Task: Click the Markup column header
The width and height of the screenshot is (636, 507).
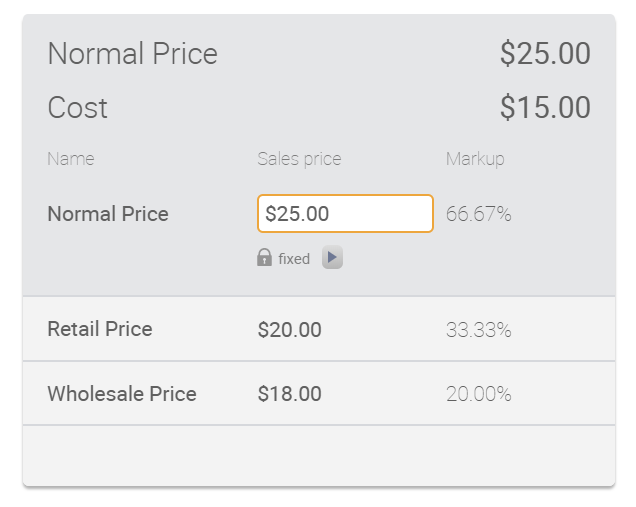Action: pos(475,159)
